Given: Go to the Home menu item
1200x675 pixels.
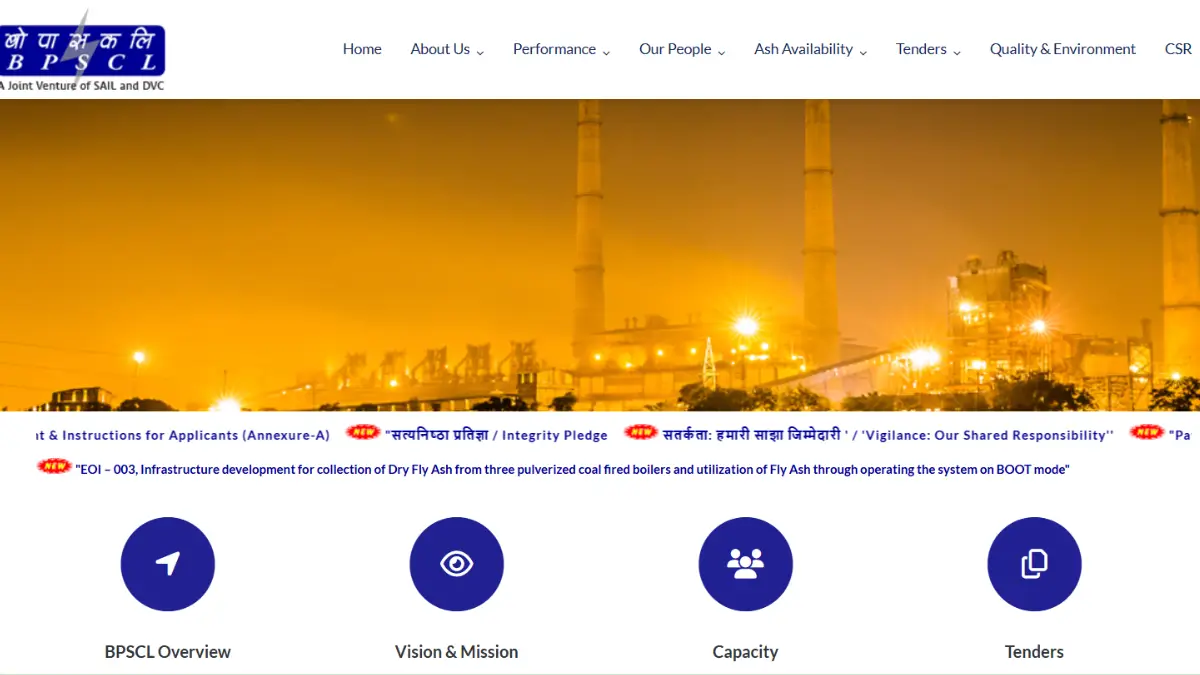Looking at the screenshot, I should pos(362,49).
